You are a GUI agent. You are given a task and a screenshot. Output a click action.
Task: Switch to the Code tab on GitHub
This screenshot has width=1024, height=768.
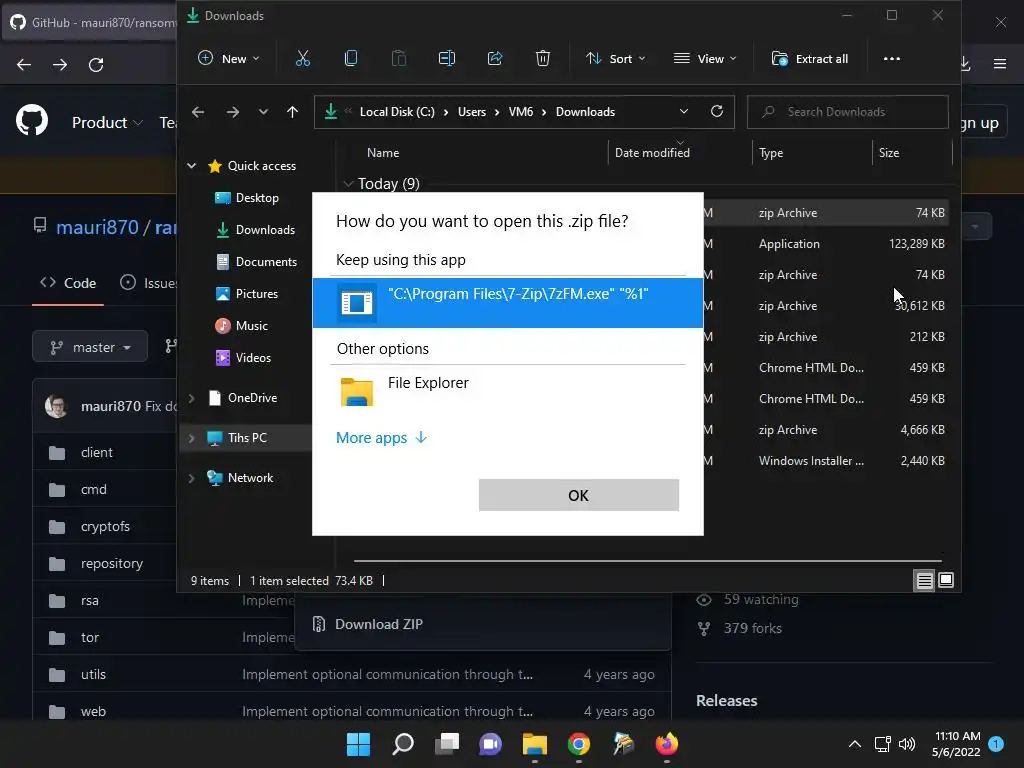(68, 283)
